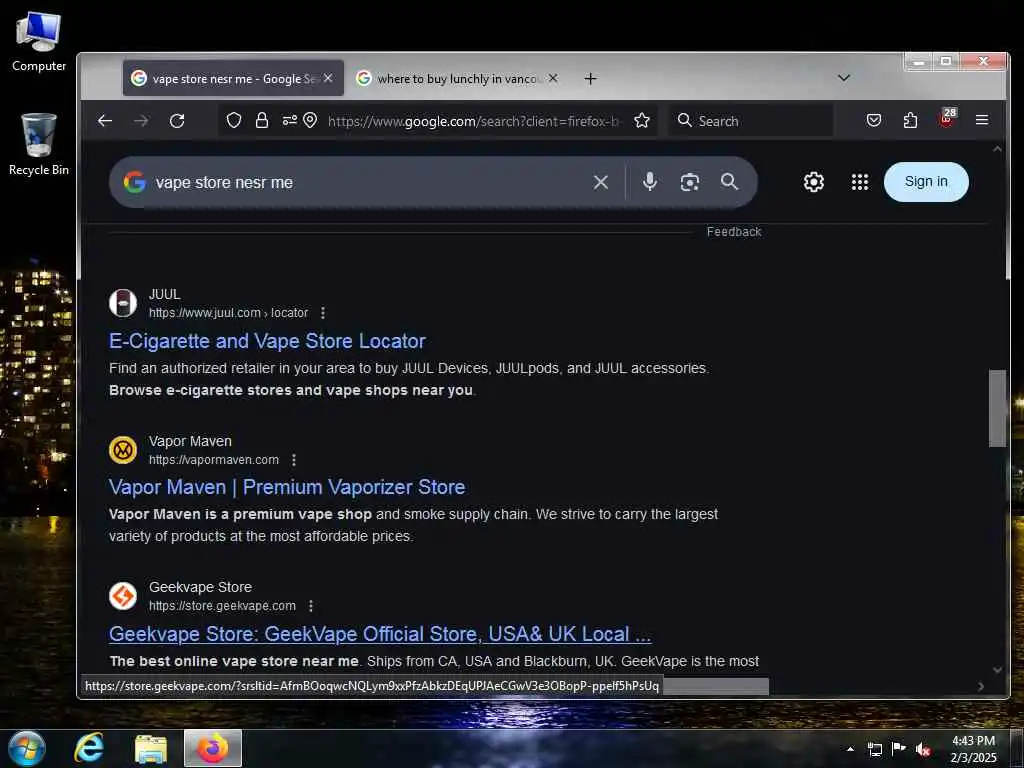Open Google quick settings gear icon
Image resolution: width=1024 pixels, height=768 pixels.
click(814, 182)
